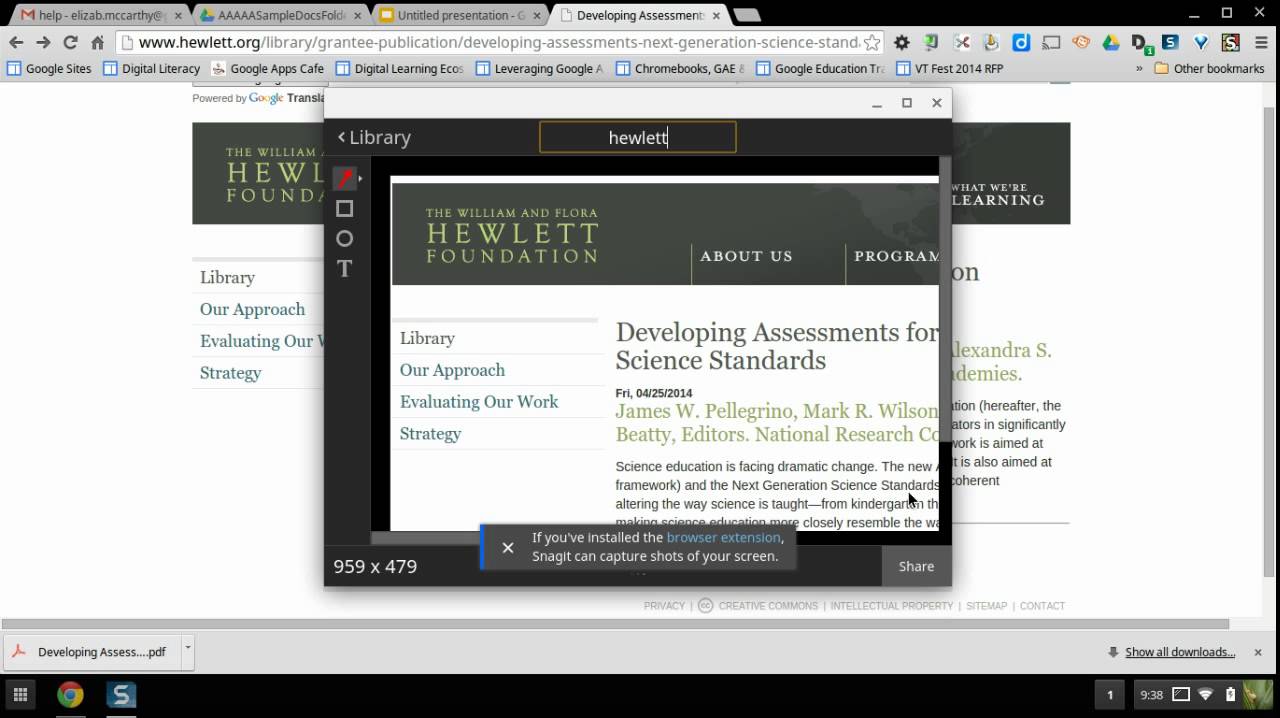The width and height of the screenshot is (1280, 718).
Task: Click the green screen-share extension icon
Action: 931,42
